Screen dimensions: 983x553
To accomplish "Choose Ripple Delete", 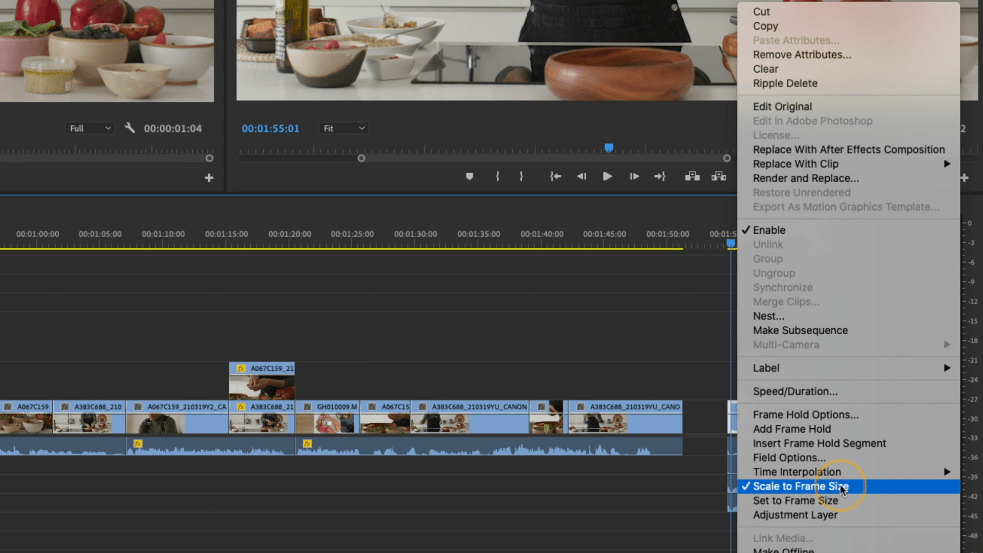I will (x=848, y=83).
